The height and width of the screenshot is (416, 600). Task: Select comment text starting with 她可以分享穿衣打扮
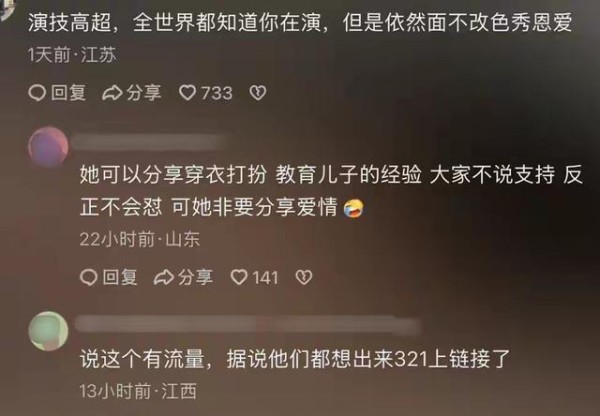(x=331, y=191)
